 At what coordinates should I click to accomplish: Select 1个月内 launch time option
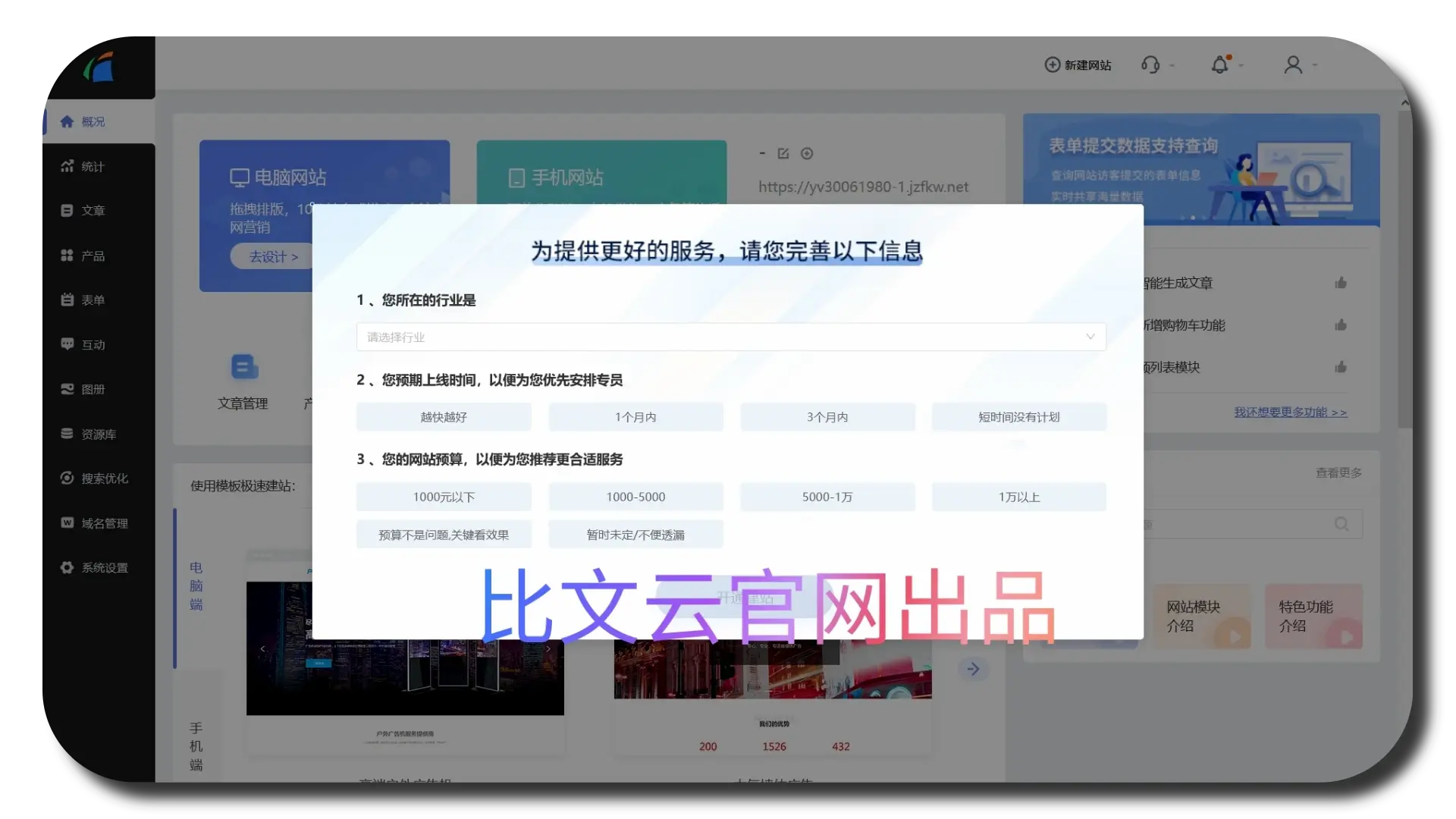(635, 417)
